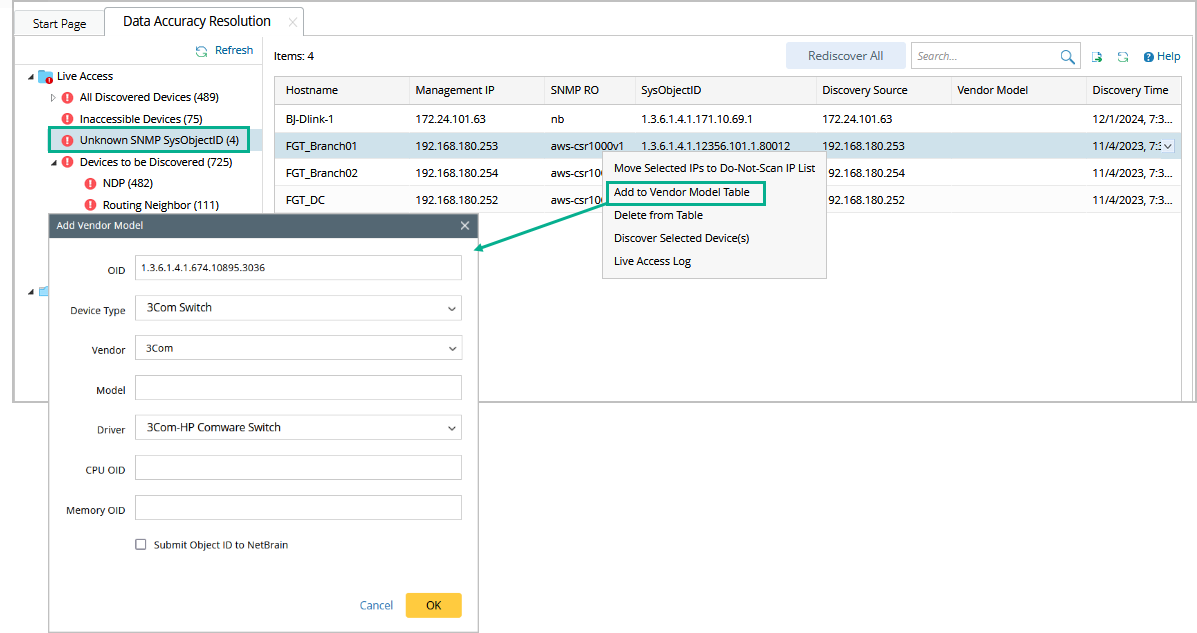Screen dimensions: 1197x633
Task: Click the refresh table icon near Help
Action: [1123, 57]
